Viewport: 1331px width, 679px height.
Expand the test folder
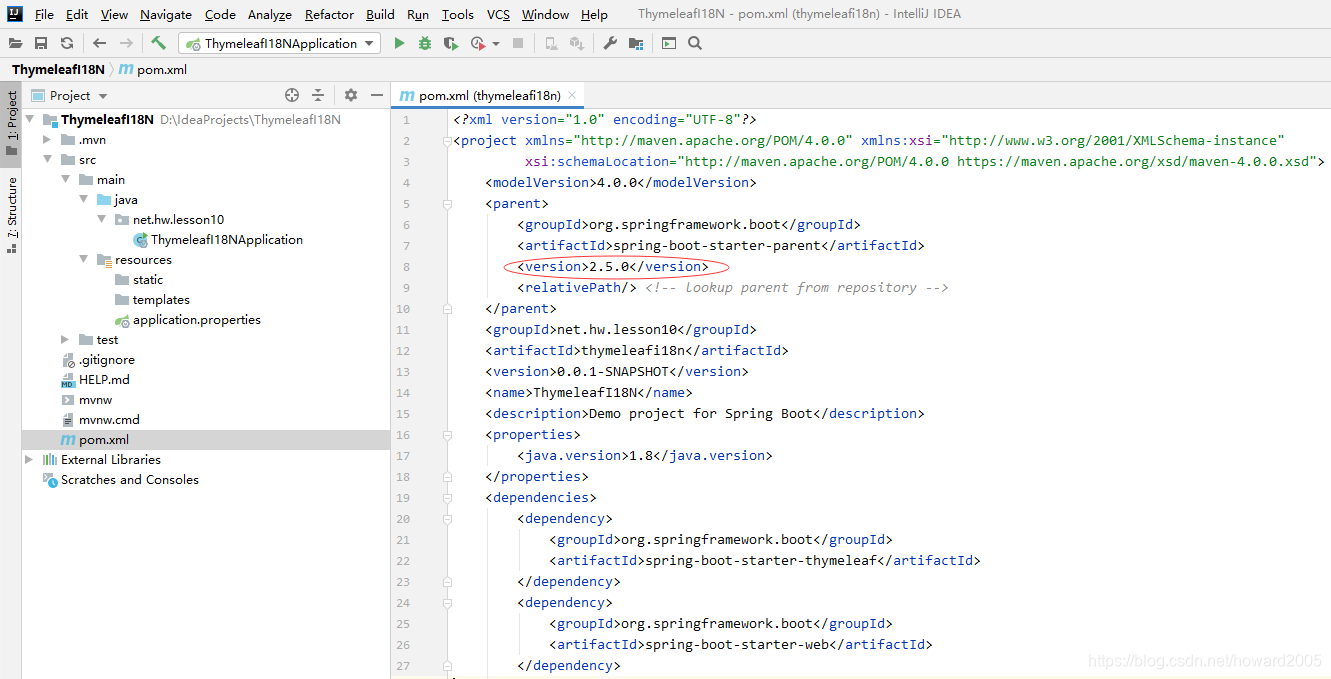click(66, 340)
